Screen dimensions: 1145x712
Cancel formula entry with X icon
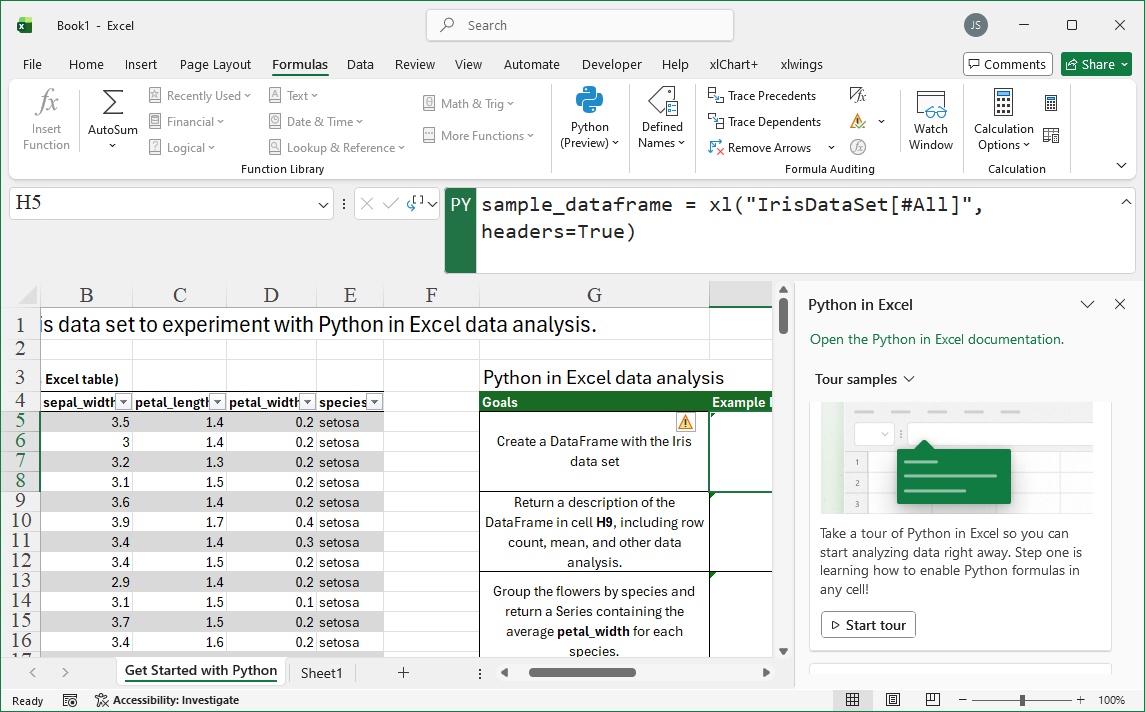click(x=367, y=204)
